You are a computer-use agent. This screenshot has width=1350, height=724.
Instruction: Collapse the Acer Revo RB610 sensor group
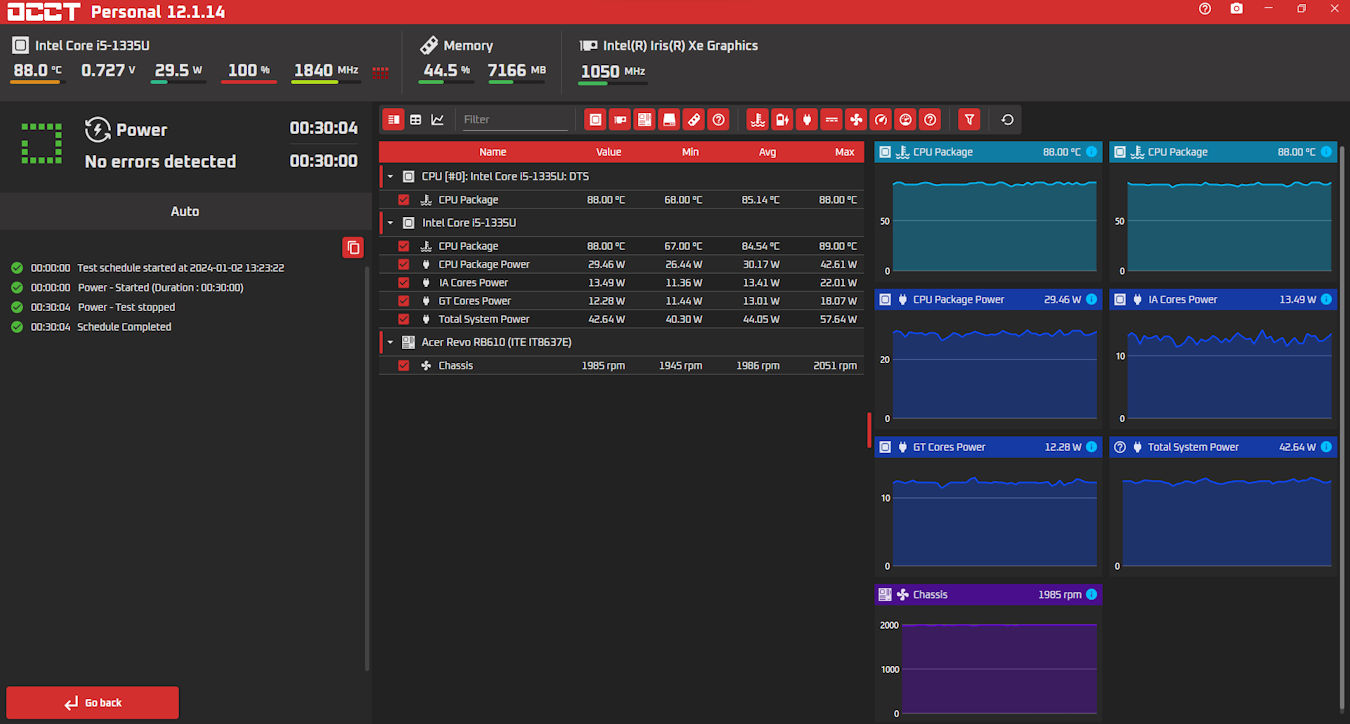390,342
